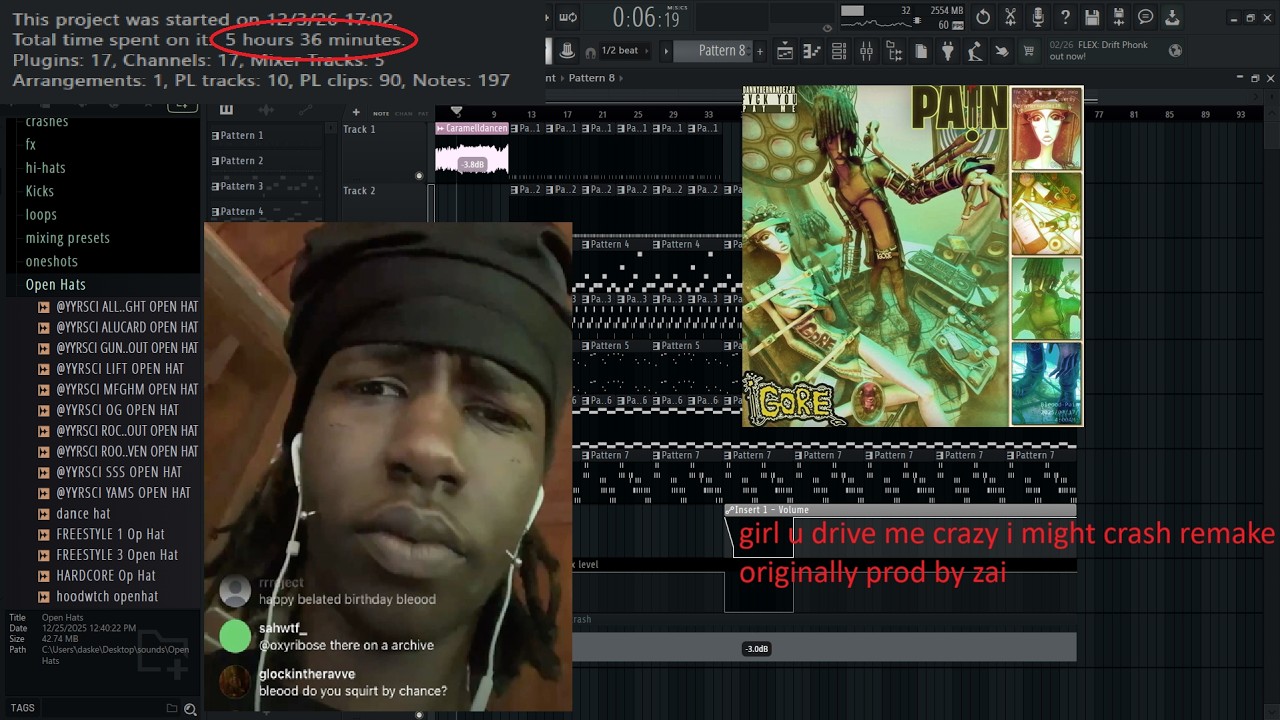The image size is (1280, 720).
Task: Expand the Kicks folder
Action: pos(40,191)
